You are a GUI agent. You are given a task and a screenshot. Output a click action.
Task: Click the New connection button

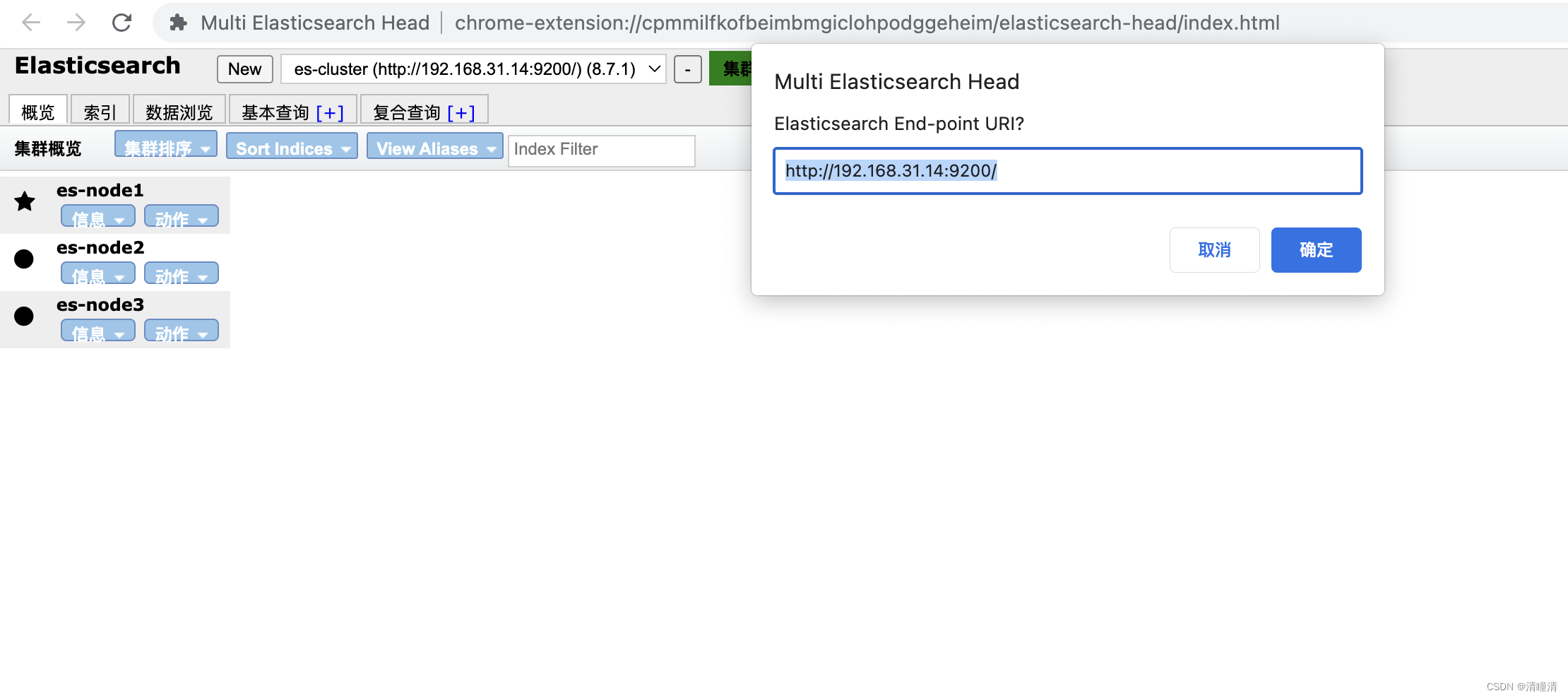(x=244, y=69)
